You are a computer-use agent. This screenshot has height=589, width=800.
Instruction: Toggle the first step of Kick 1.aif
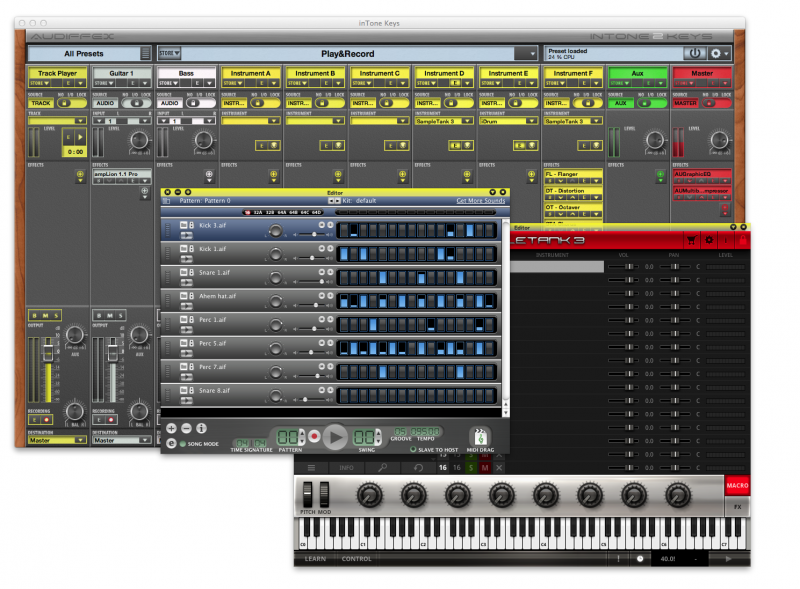[344, 254]
